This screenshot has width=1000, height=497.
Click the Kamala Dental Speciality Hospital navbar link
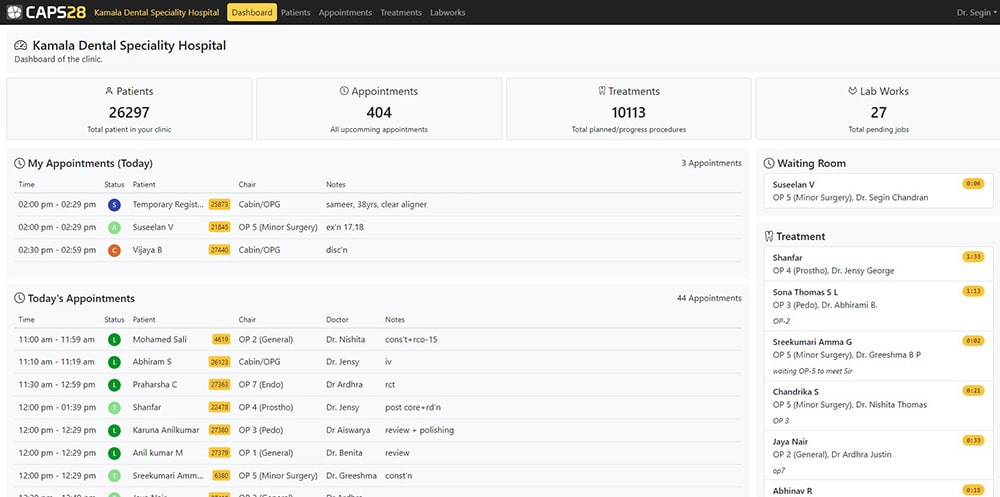(156, 13)
